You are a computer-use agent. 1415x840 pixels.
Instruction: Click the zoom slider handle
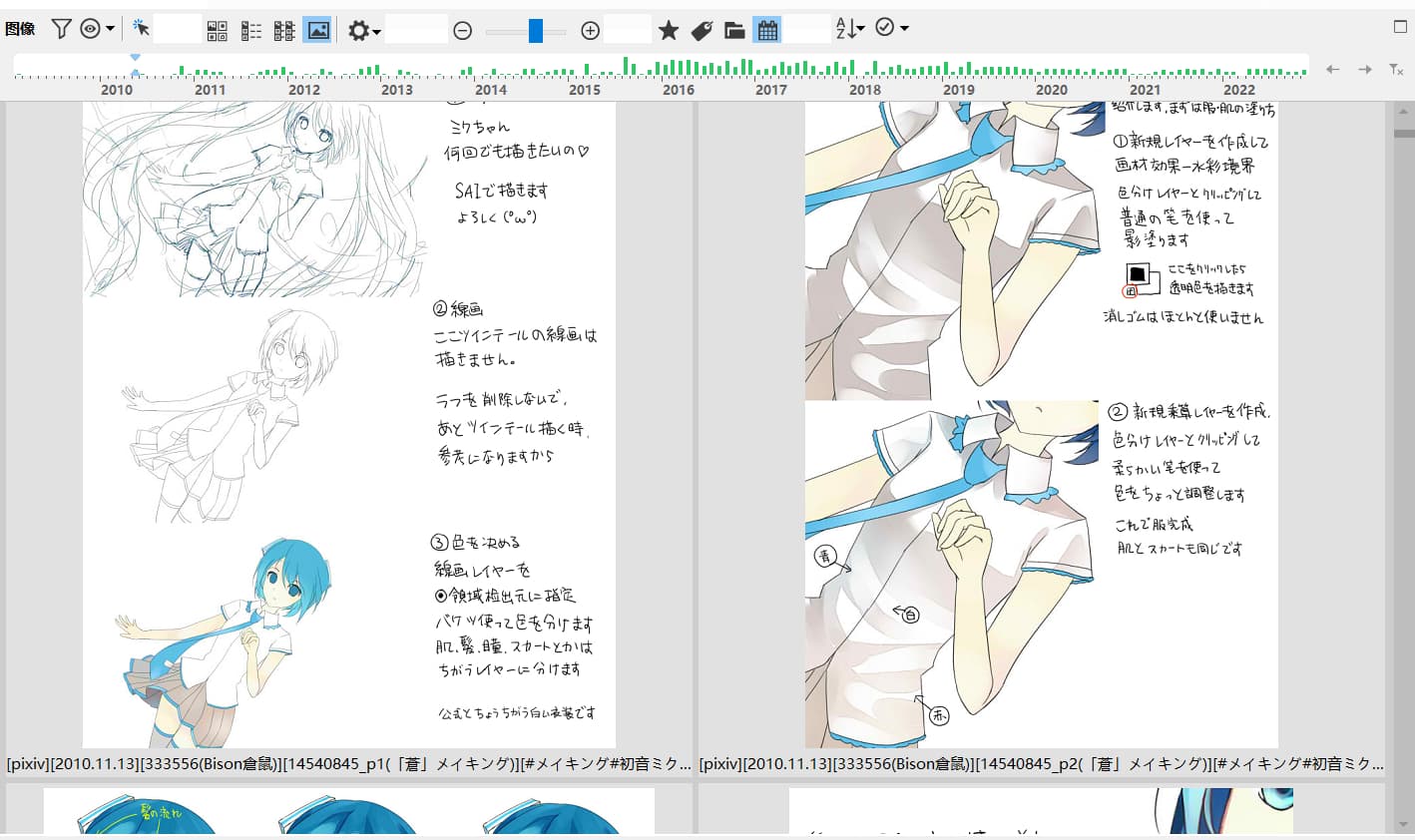tap(536, 31)
